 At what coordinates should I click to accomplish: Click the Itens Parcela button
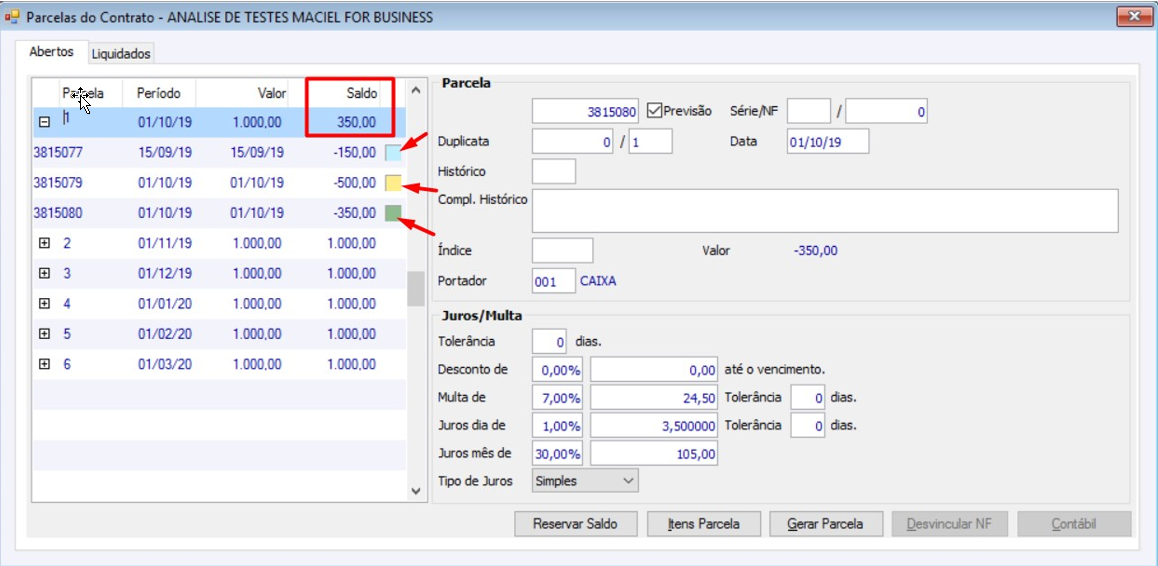tap(703, 524)
